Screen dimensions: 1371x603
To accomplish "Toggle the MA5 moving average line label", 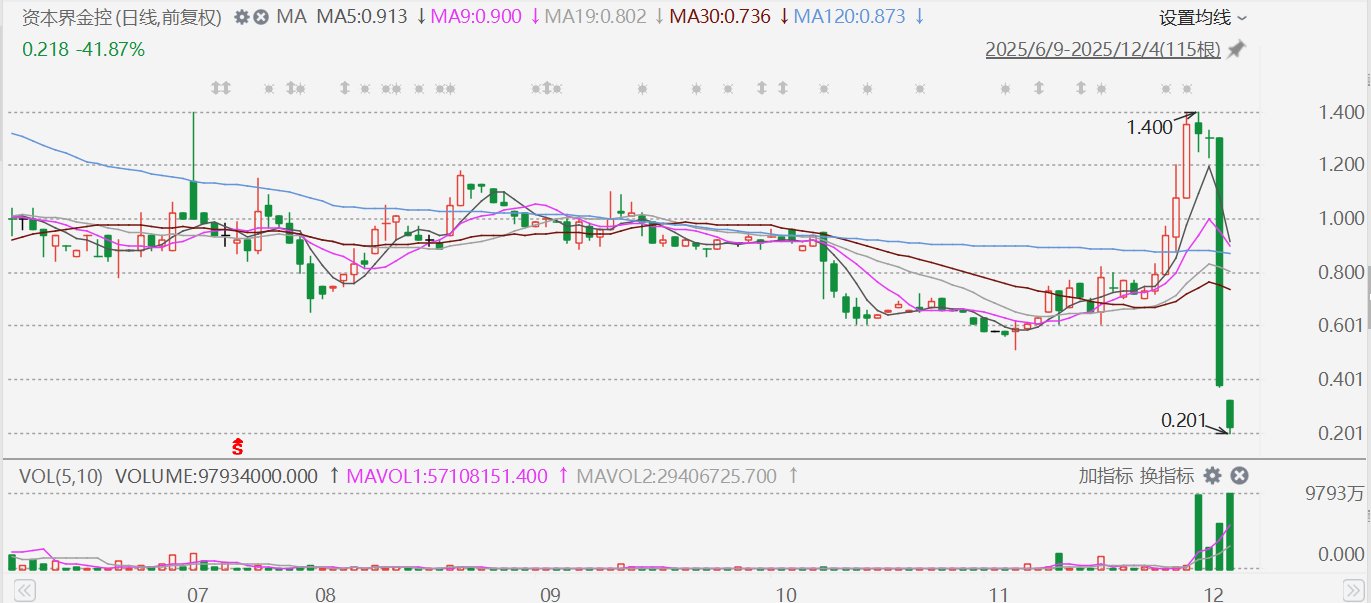I will point(364,17).
